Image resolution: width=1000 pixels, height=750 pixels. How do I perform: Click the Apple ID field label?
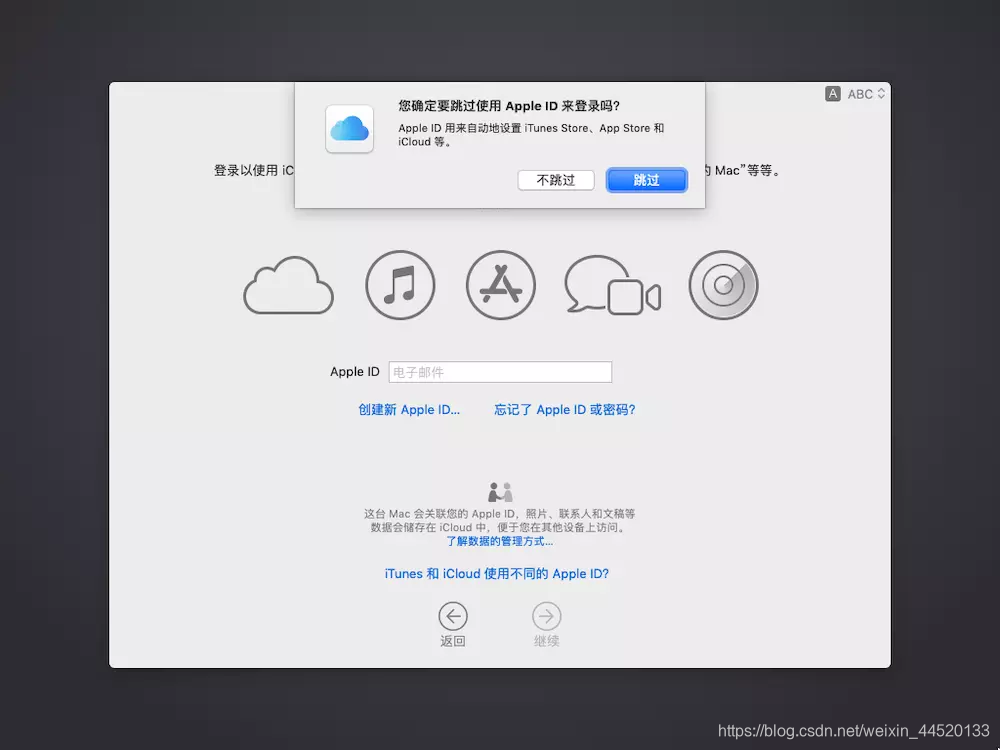pyautogui.click(x=355, y=372)
